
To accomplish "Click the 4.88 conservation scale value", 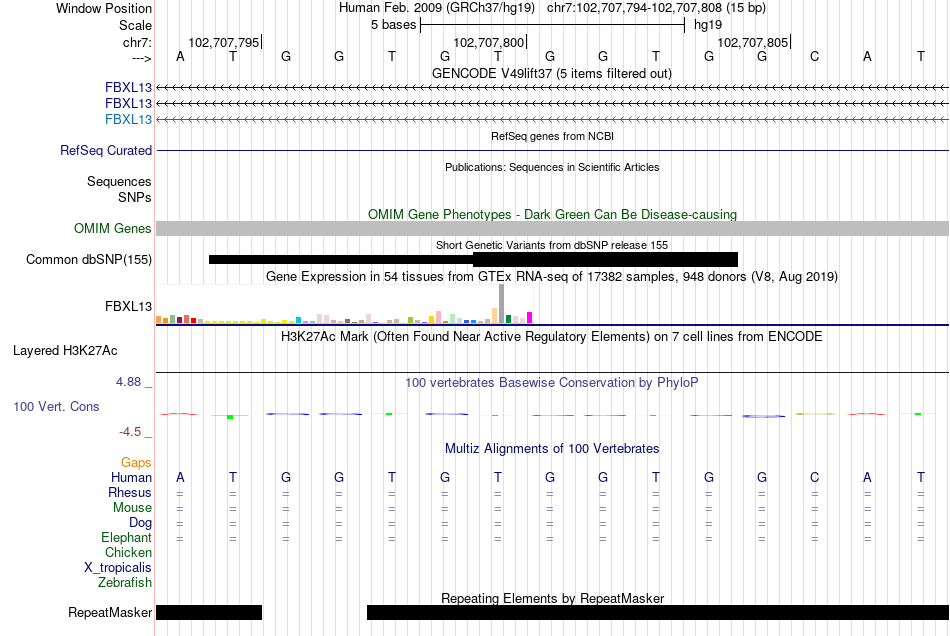I will [128, 382].
